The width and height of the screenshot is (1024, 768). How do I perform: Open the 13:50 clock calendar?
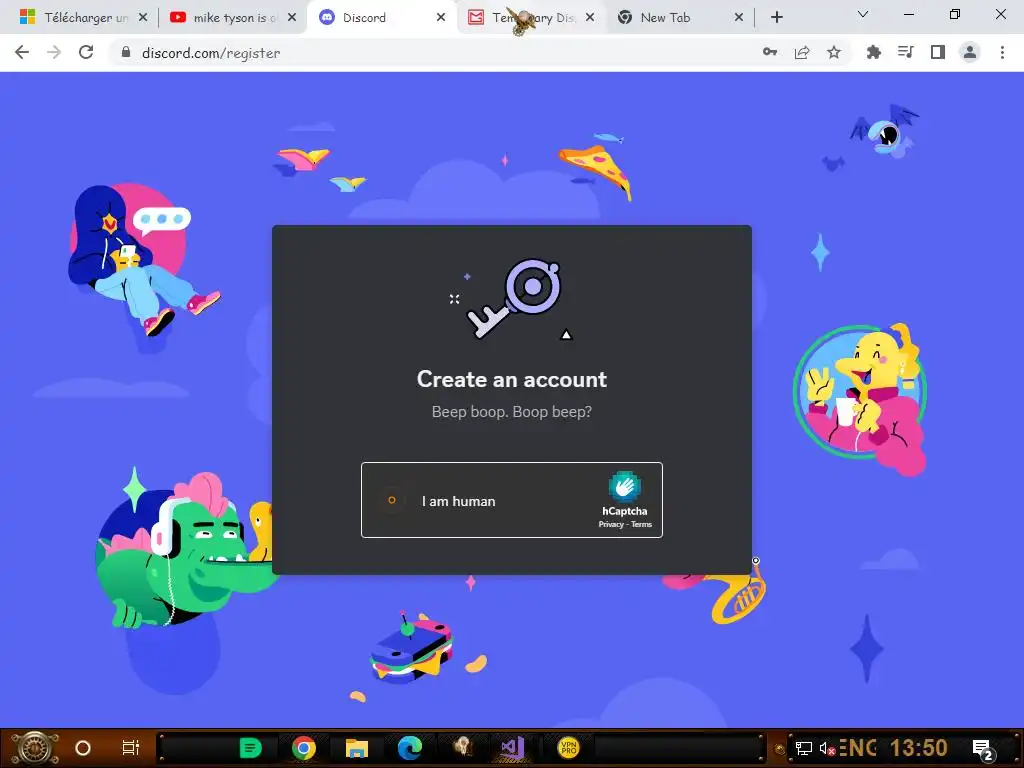point(919,748)
